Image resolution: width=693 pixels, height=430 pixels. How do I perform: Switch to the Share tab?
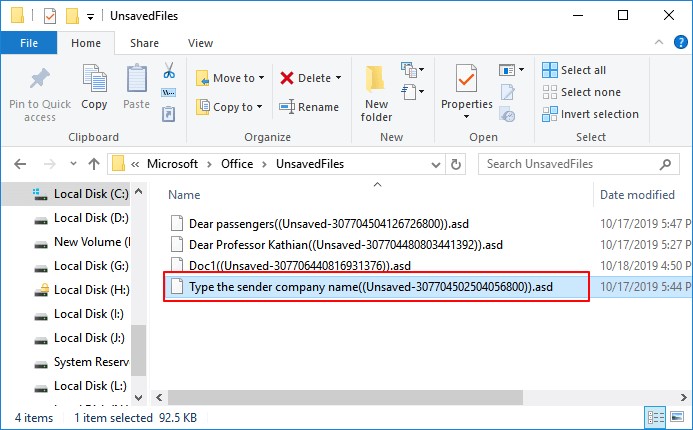point(144,43)
